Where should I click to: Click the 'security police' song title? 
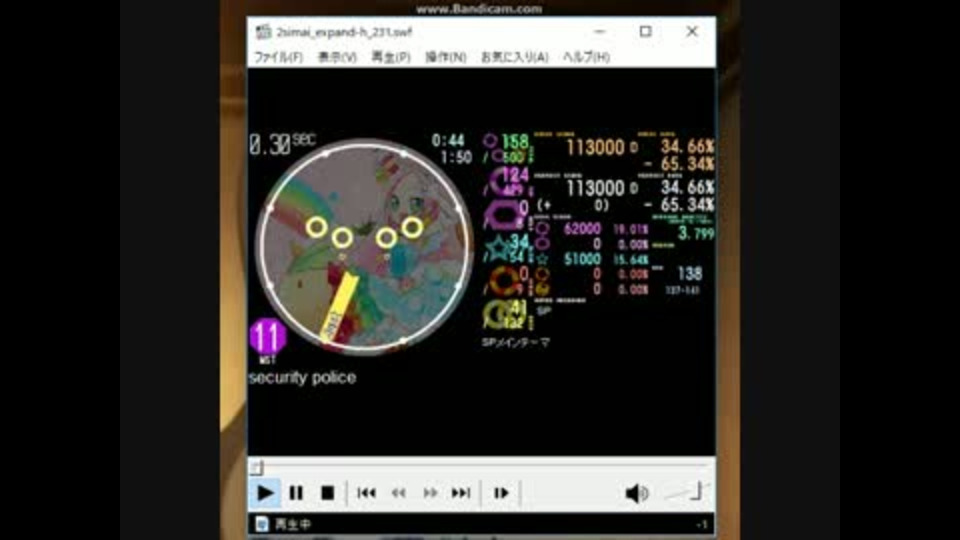tap(302, 378)
